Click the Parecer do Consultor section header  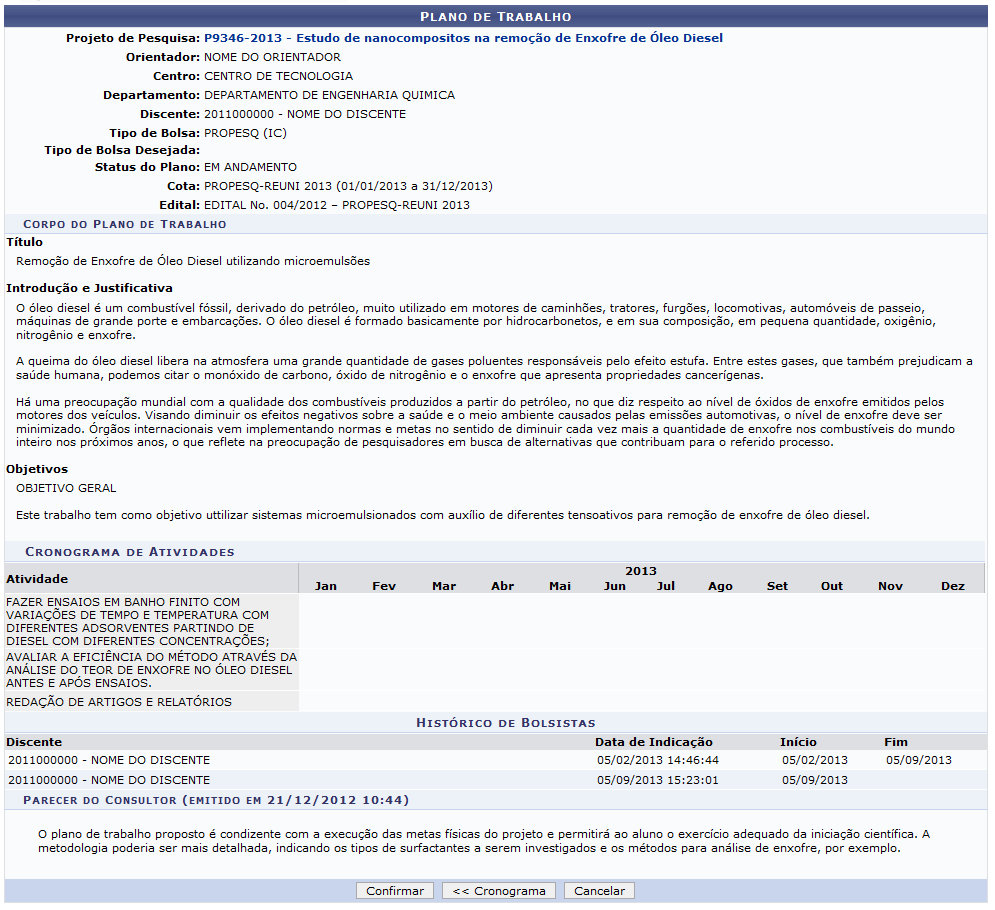pyautogui.click(x=215, y=800)
